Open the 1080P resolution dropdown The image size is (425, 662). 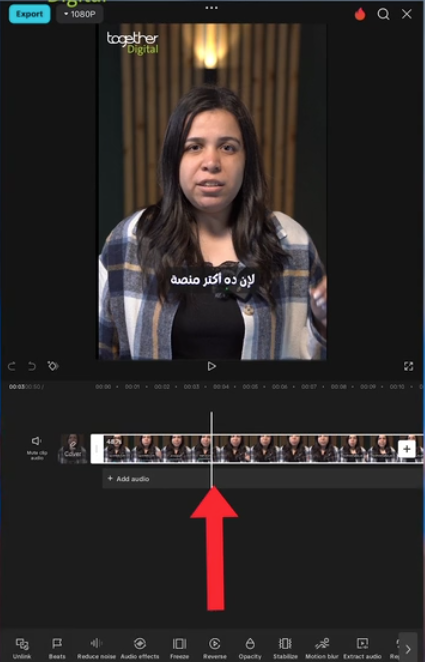coord(80,14)
